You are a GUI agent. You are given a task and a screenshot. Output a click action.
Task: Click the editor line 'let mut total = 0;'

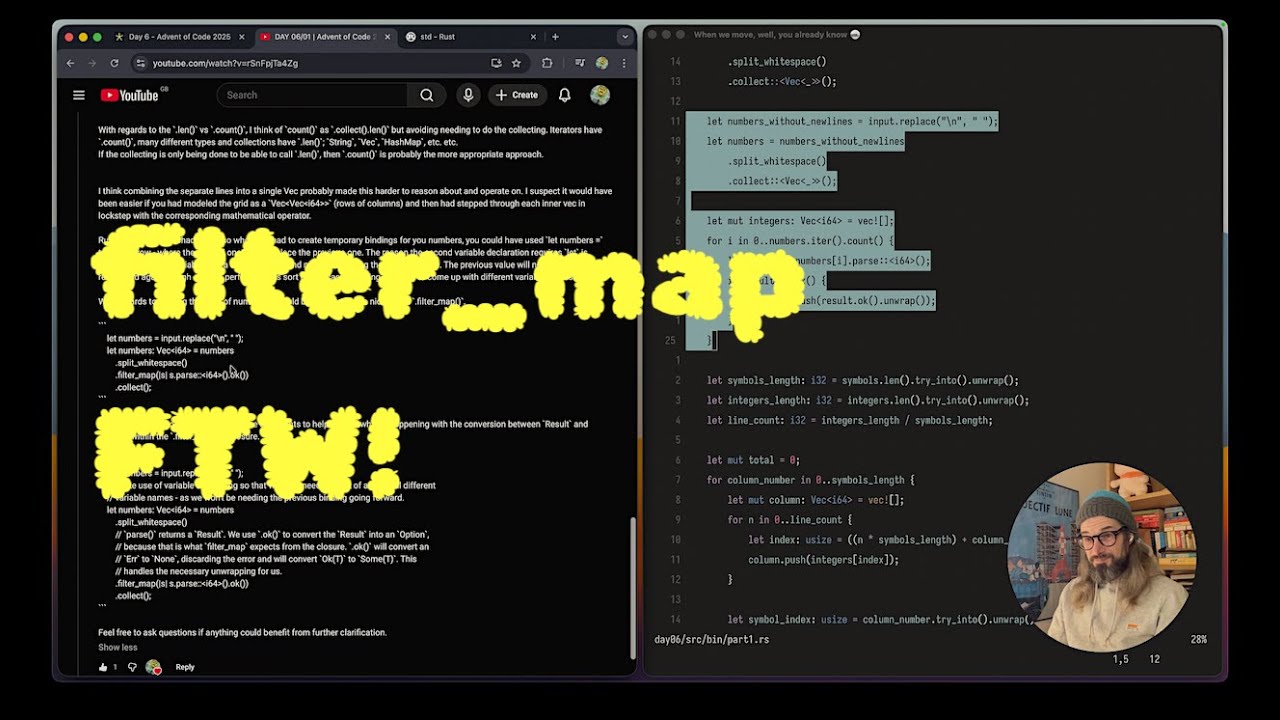click(x=753, y=460)
